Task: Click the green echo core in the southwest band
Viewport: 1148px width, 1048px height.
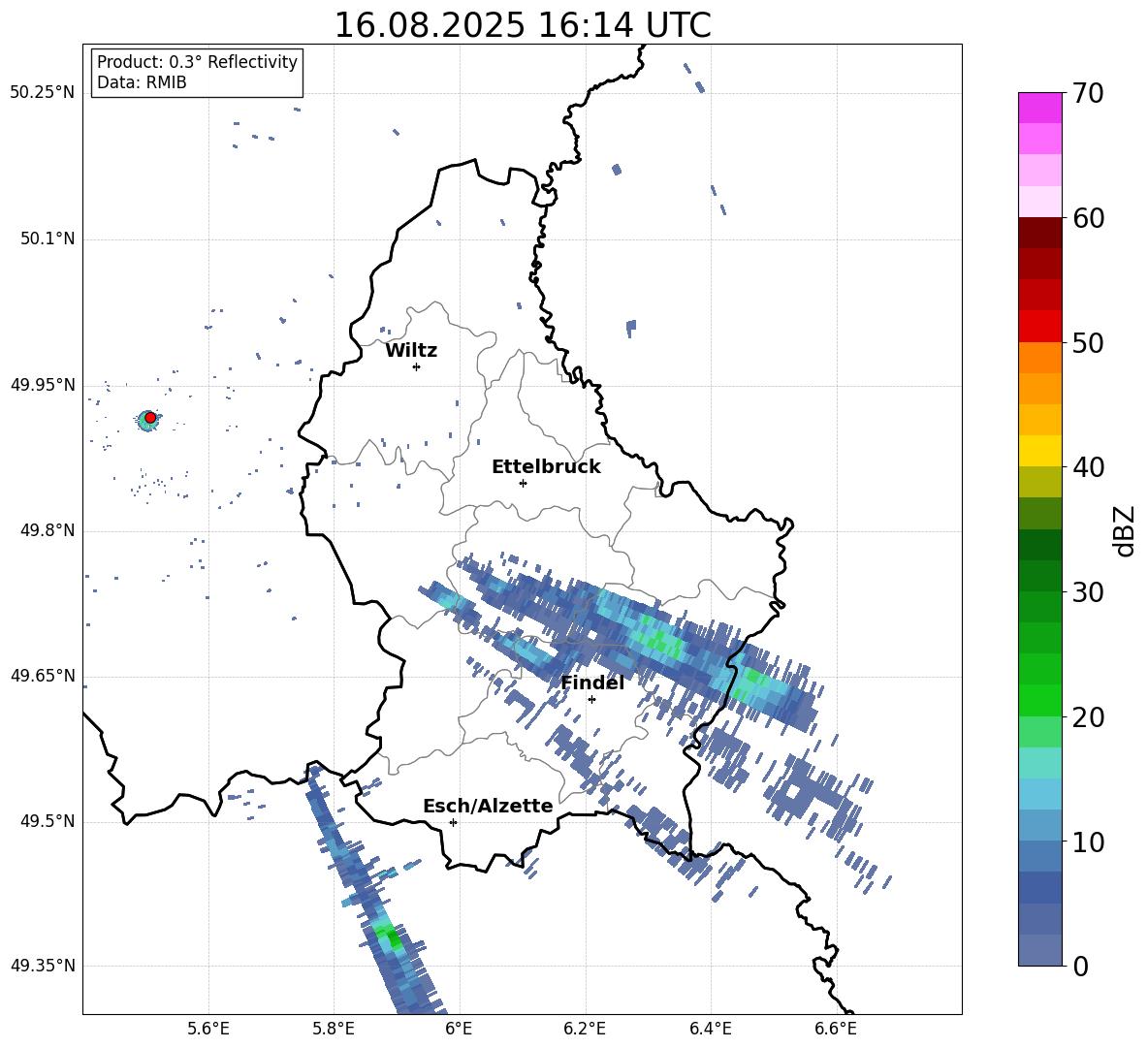Action: [390, 937]
